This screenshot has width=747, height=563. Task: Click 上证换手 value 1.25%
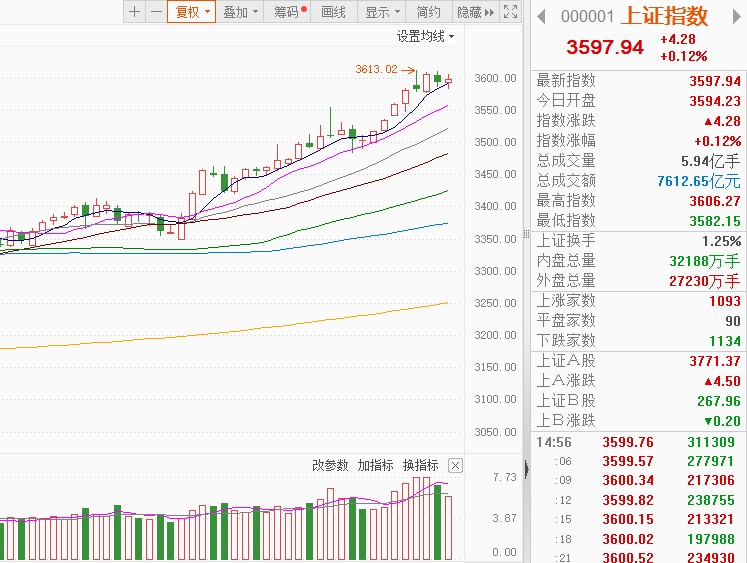click(x=721, y=241)
